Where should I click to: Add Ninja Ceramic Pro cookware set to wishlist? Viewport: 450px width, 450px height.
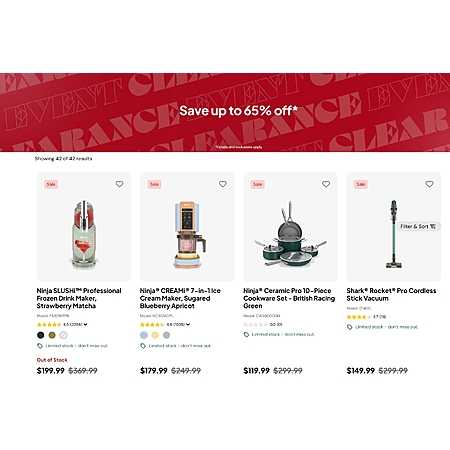click(x=326, y=184)
